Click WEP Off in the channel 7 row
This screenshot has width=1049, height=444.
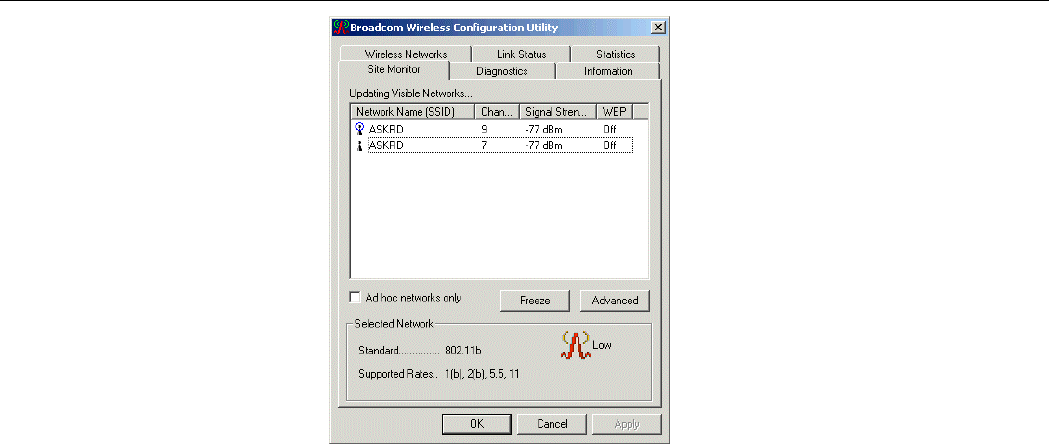point(609,145)
